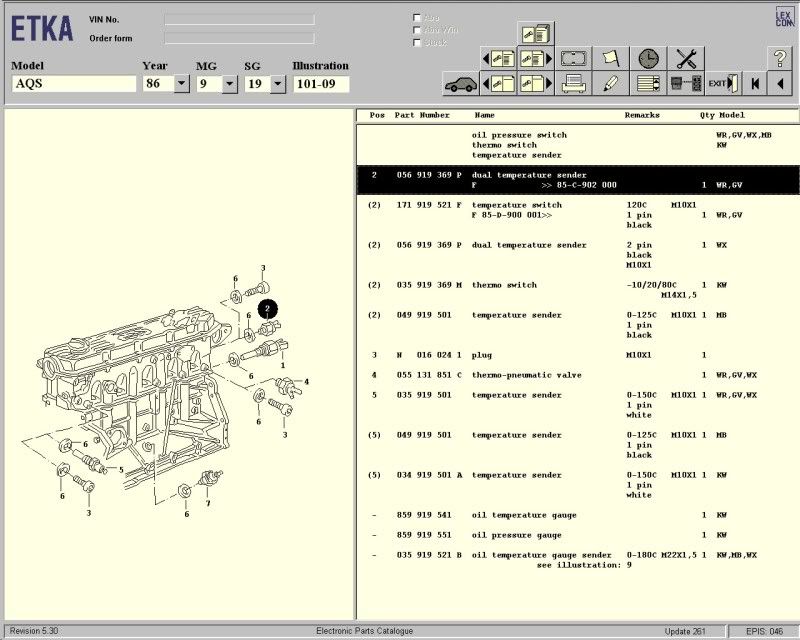Image resolution: width=800 pixels, height=640 pixels.
Task: Expand the MG dropdown showing 9
Action: point(230,84)
